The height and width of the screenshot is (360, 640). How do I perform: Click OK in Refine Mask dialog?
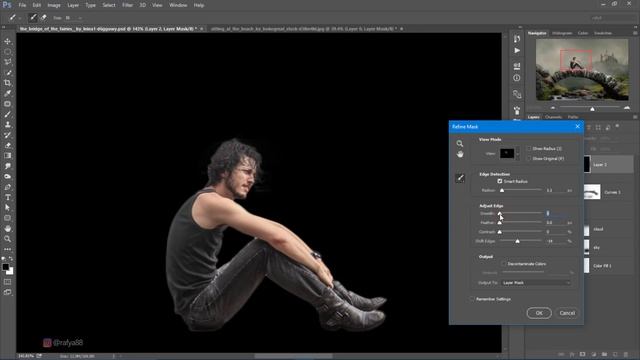[x=539, y=313]
